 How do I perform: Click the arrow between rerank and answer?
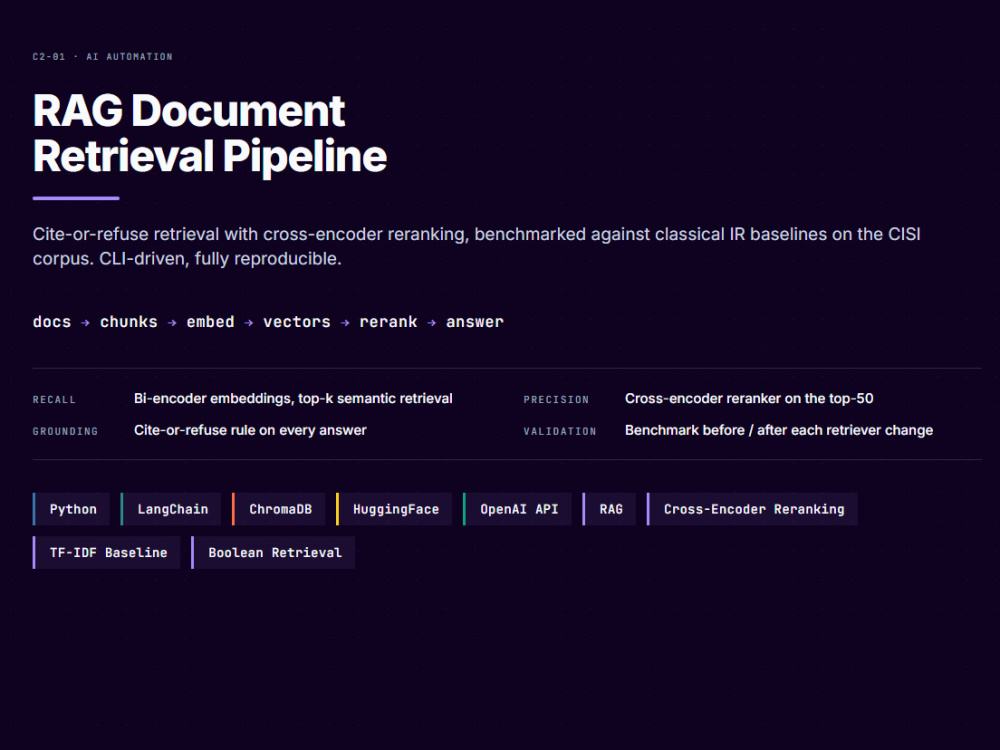[x=432, y=323]
